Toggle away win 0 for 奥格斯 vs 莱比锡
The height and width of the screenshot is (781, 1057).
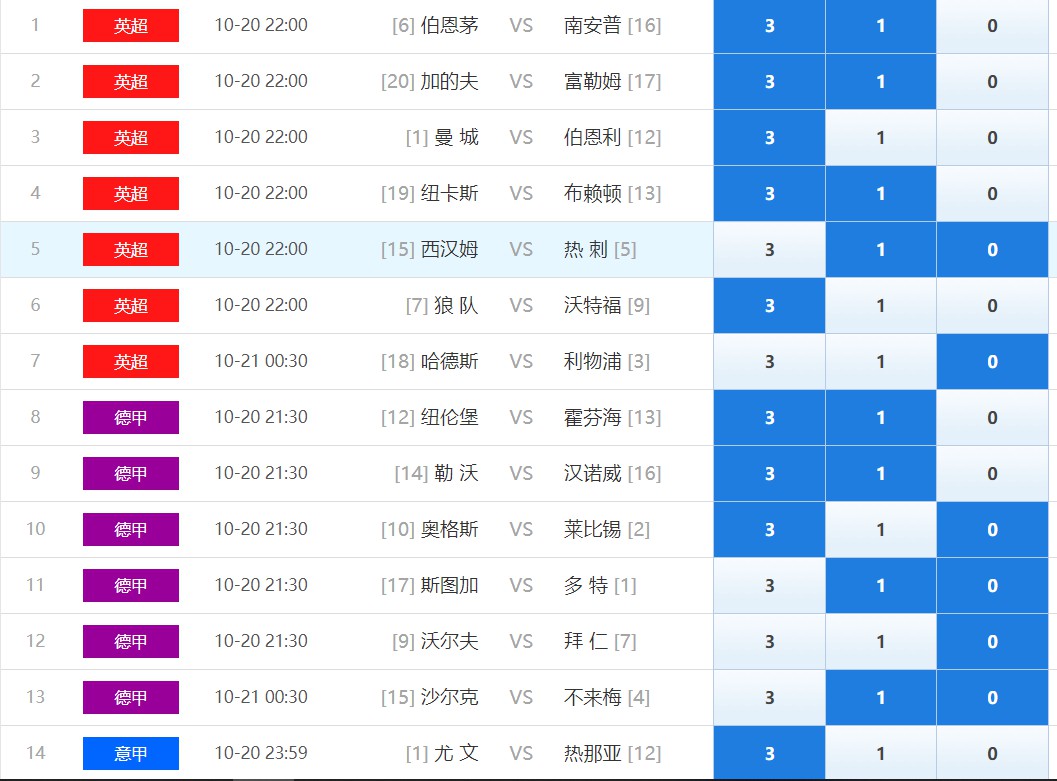(x=992, y=529)
